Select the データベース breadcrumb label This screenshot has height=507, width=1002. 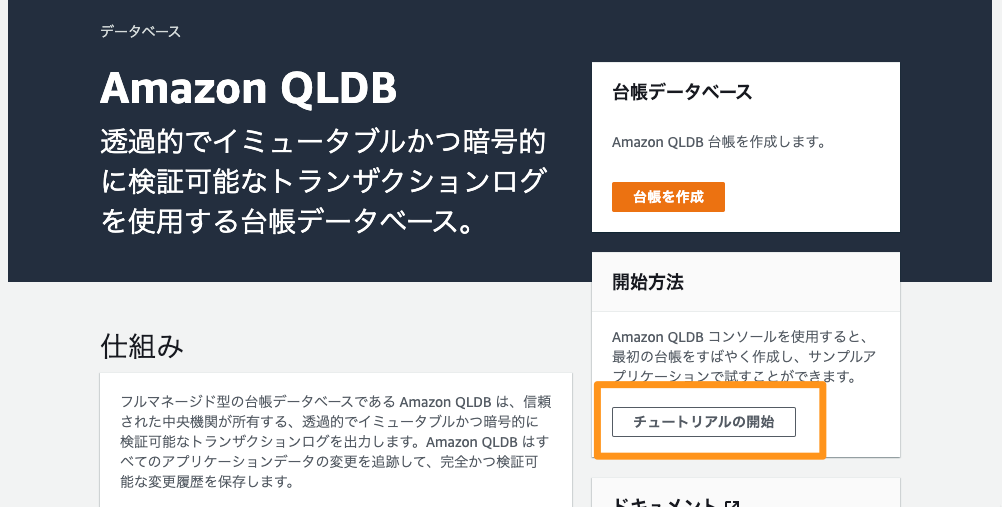(x=141, y=31)
